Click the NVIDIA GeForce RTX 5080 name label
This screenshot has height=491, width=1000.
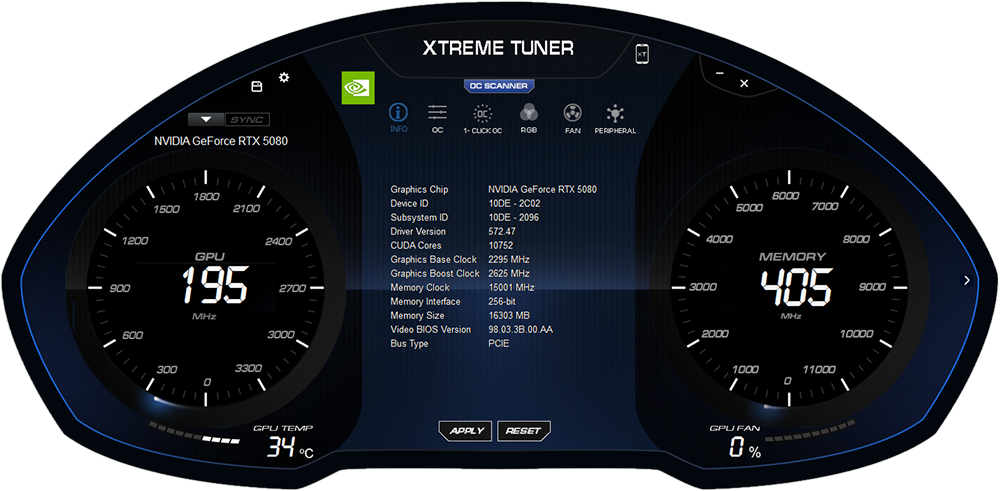(221, 141)
